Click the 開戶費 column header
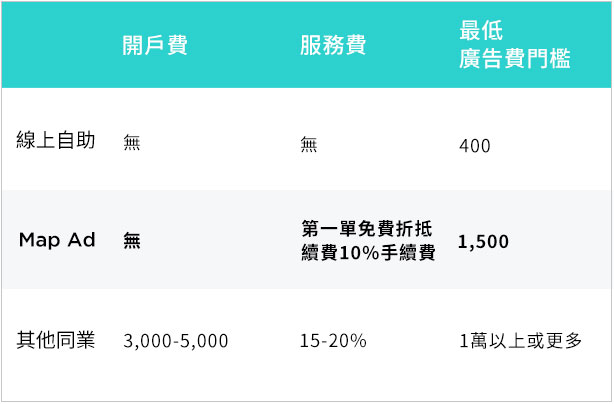Viewport: 614px width, 404px height. 155,45
